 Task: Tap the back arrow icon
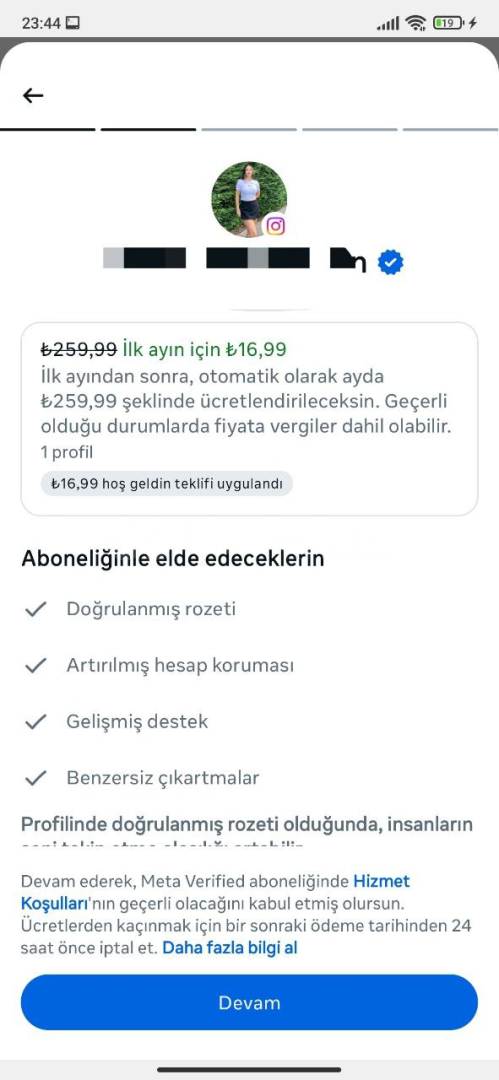(33, 96)
